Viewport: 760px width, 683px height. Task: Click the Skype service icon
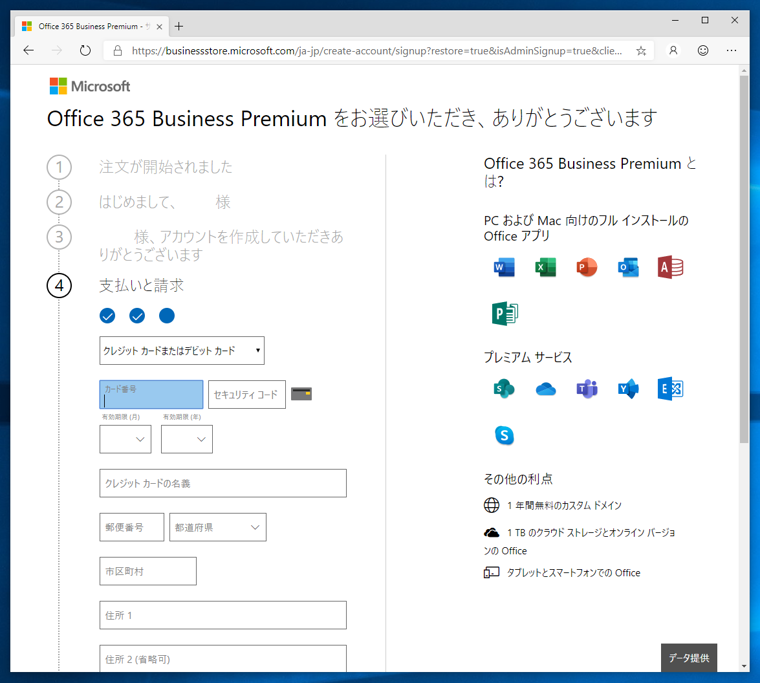(504, 435)
